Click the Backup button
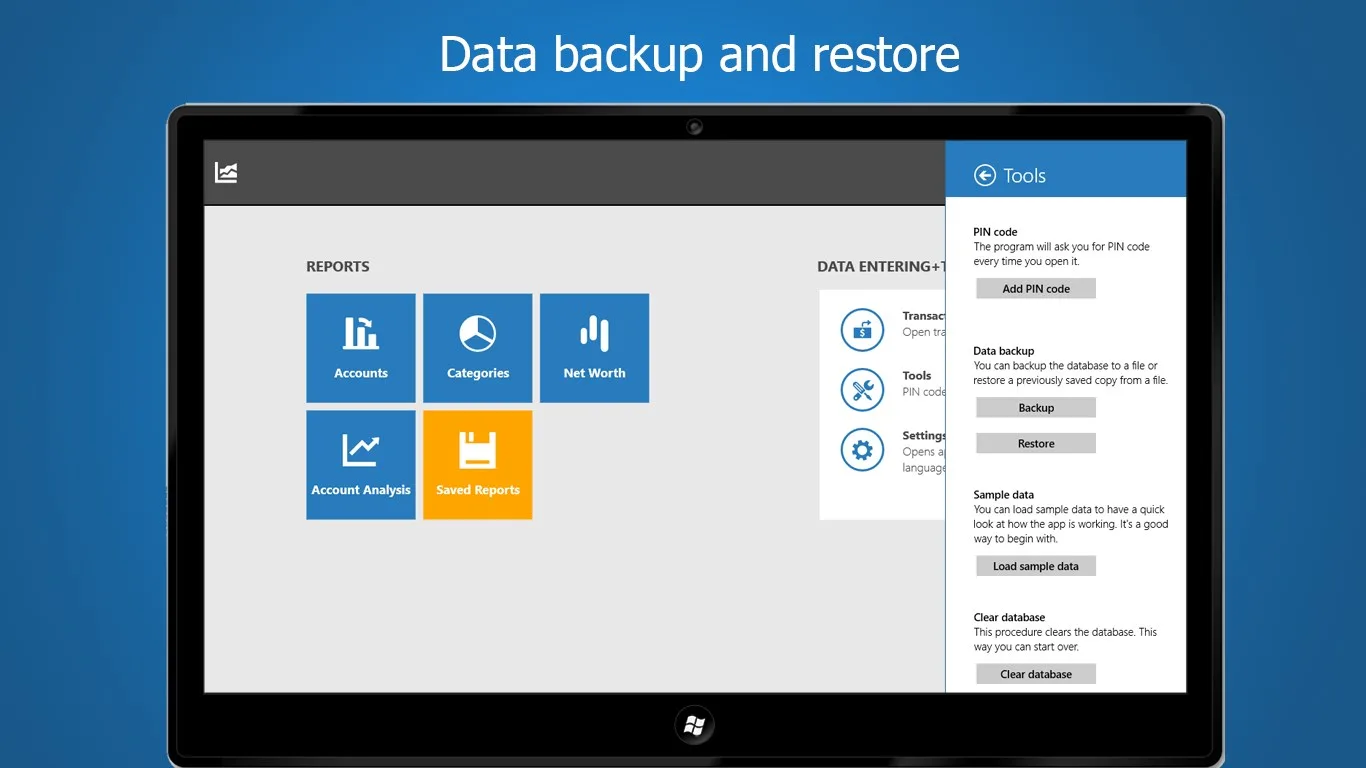Viewport: 1366px width, 768px height. (1036, 408)
